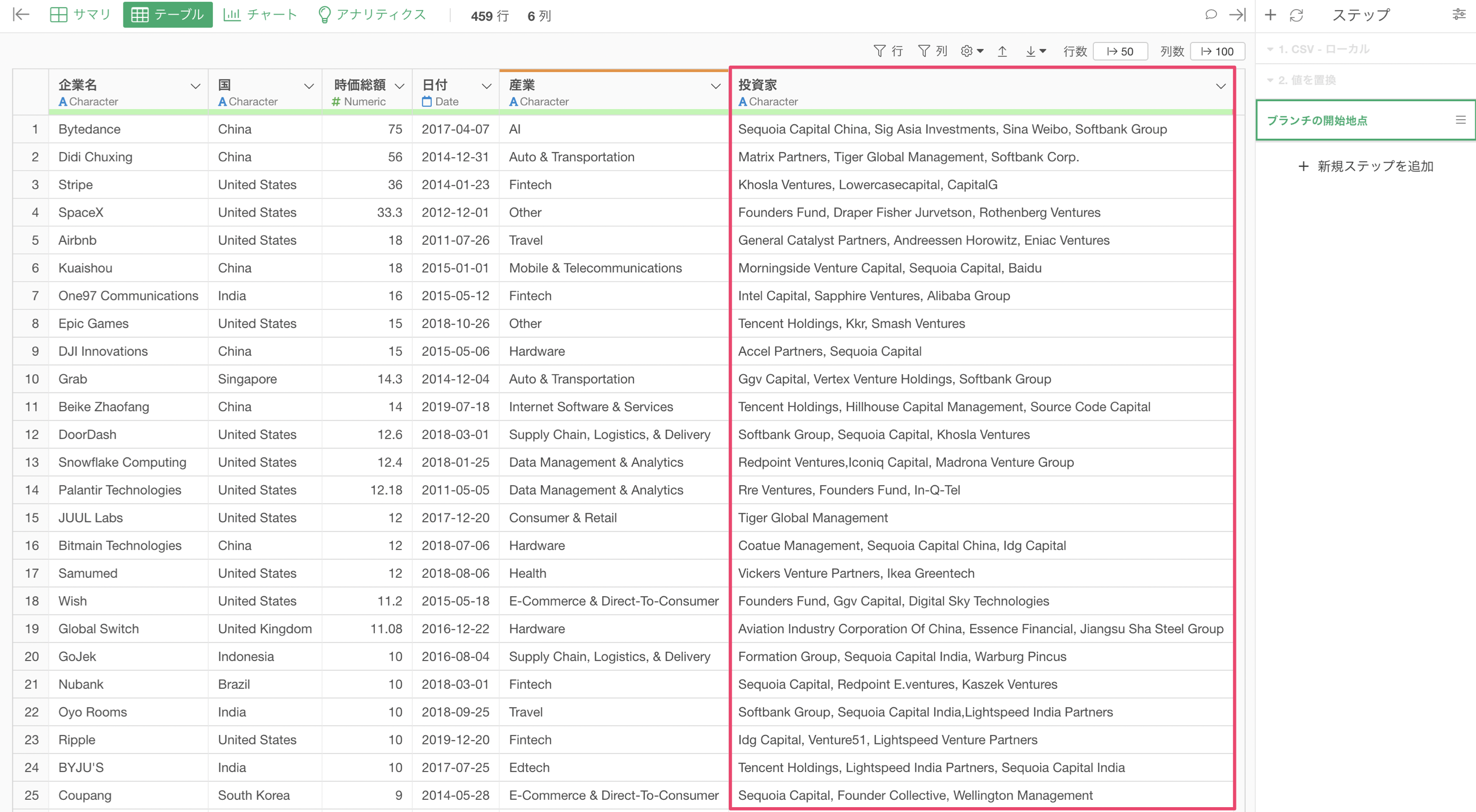
Task: Open the 企業名 column menu
Action: pyautogui.click(x=195, y=86)
